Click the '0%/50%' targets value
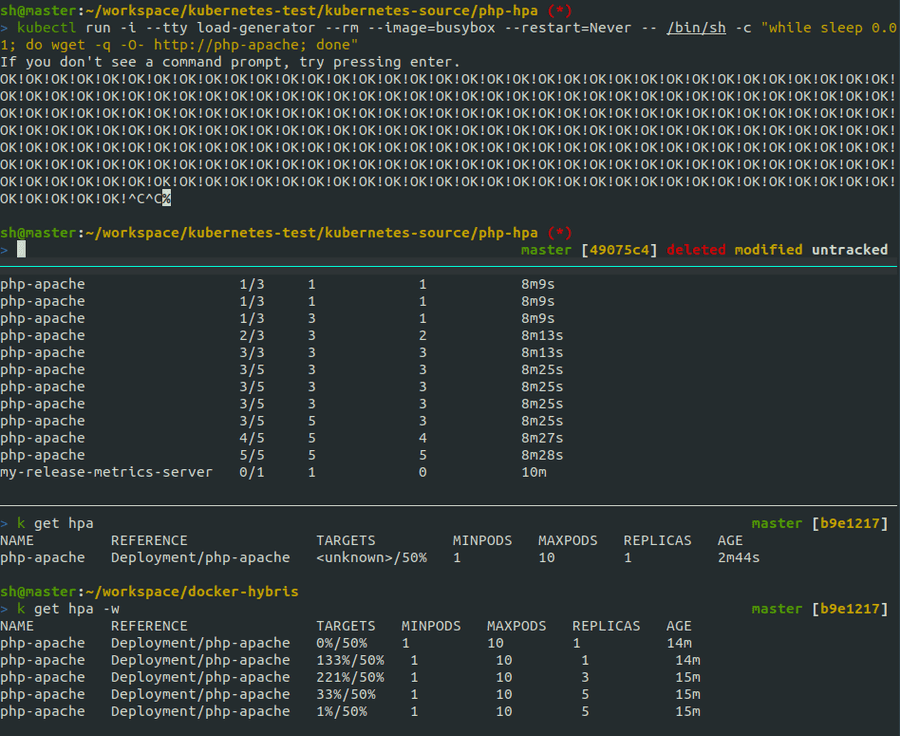This screenshot has width=900, height=736. pyautogui.click(x=342, y=644)
